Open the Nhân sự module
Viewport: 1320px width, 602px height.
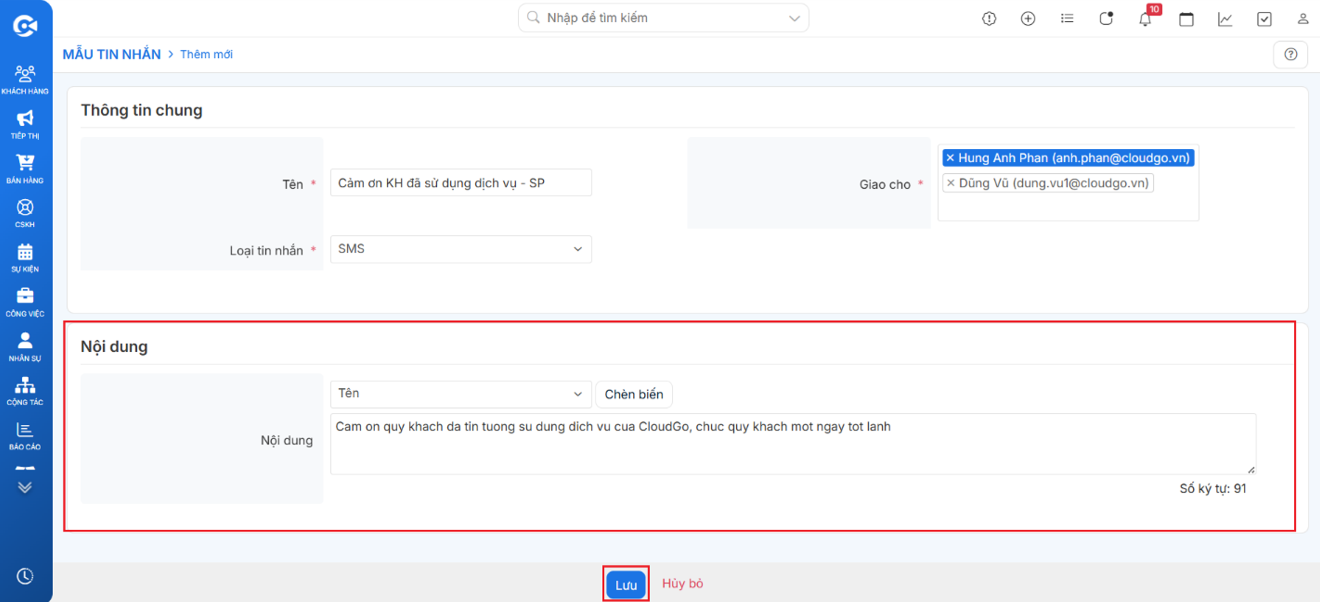(x=25, y=347)
